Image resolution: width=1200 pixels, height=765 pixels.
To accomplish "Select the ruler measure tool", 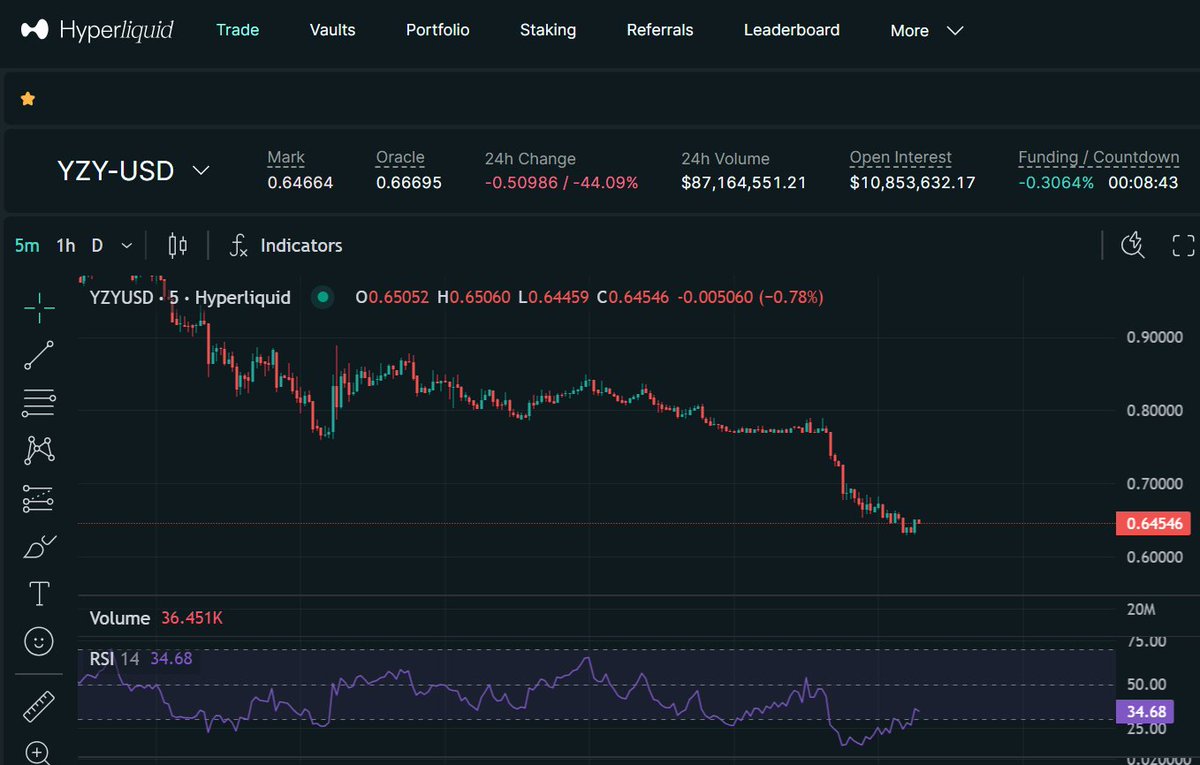I will 39,707.
